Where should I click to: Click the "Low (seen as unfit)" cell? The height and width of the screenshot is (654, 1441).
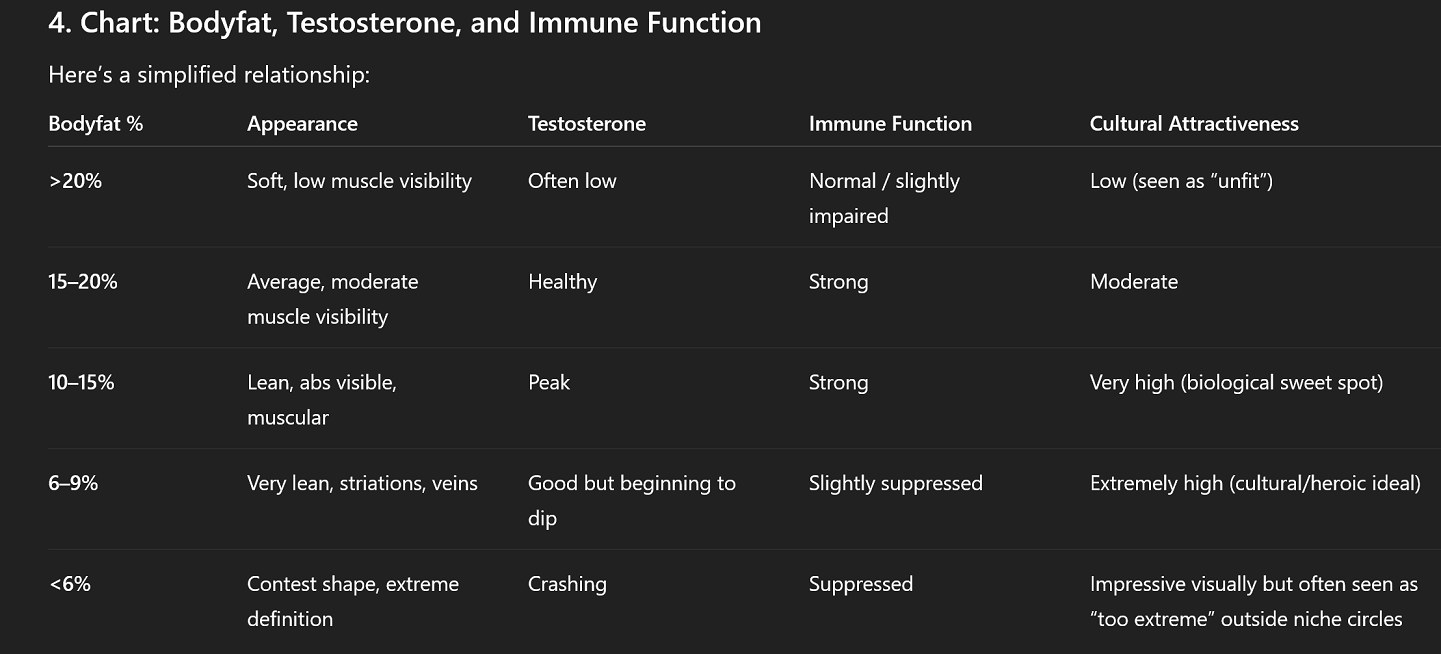coord(1181,181)
